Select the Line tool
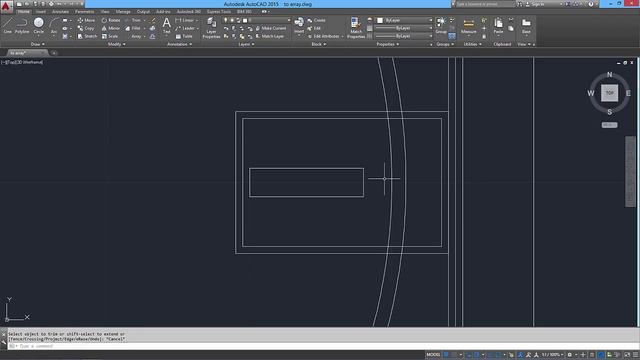 tap(8, 26)
